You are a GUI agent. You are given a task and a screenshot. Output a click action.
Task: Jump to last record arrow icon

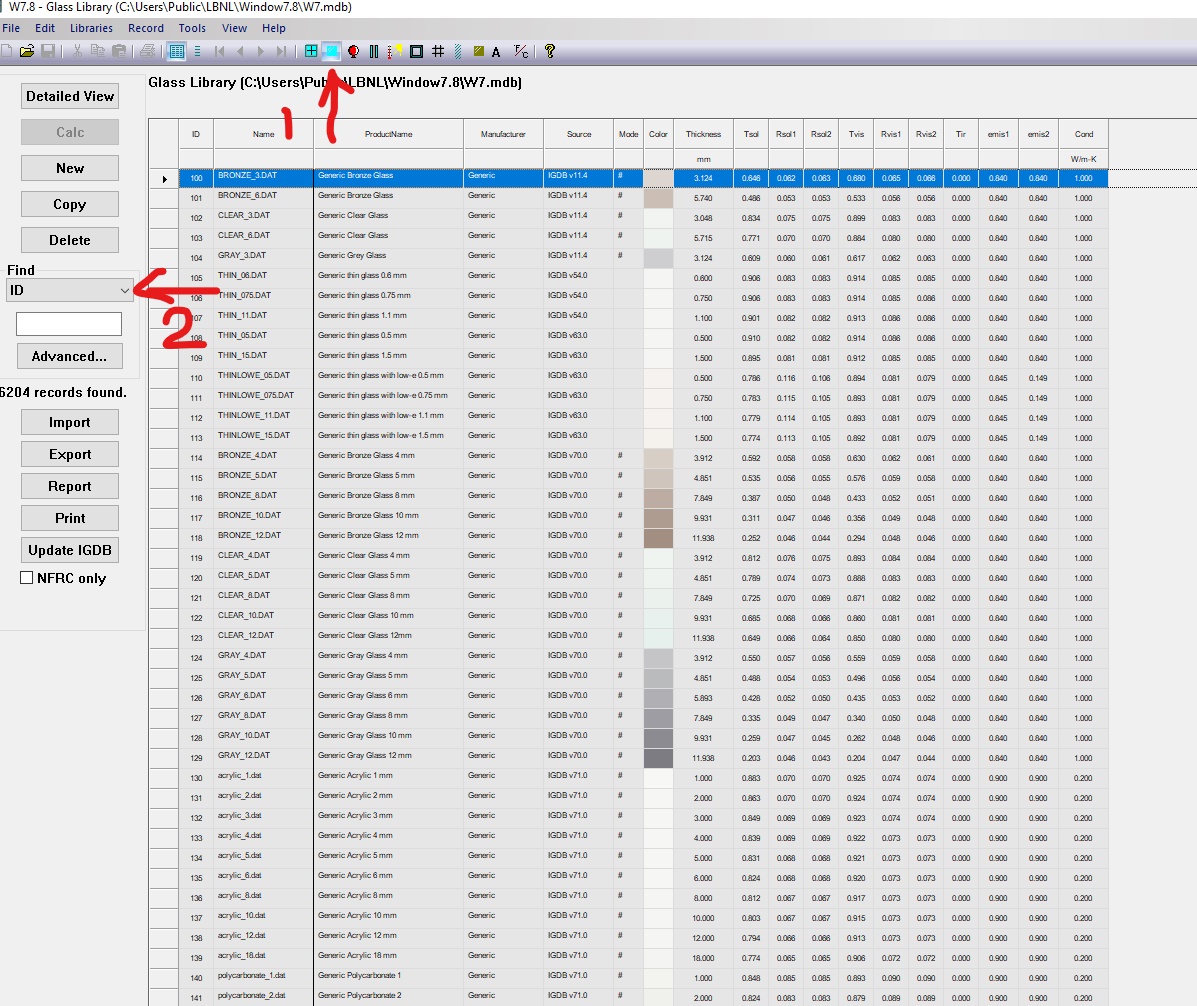(x=282, y=51)
